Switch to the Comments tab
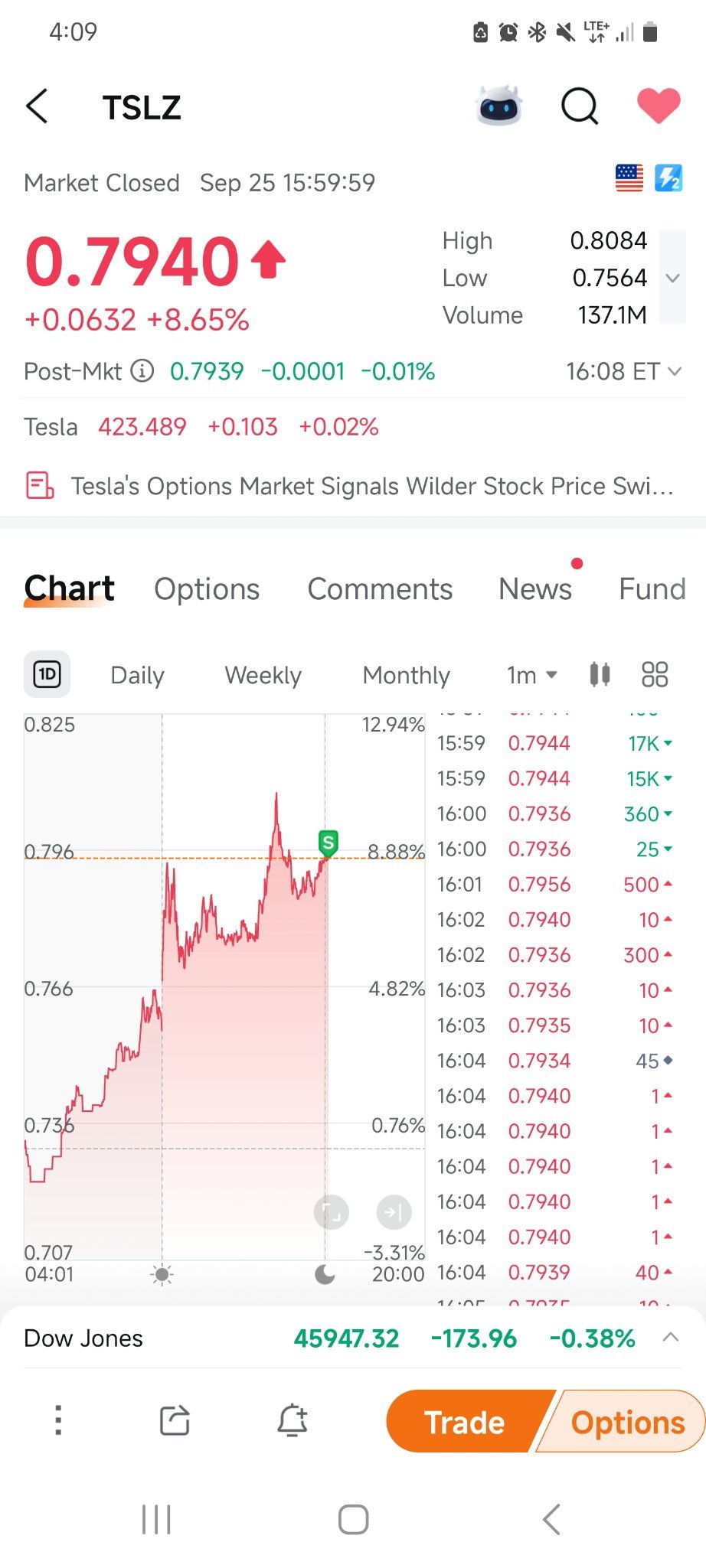Image resolution: width=706 pixels, height=1568 pixels. click(x=380, y=589)
